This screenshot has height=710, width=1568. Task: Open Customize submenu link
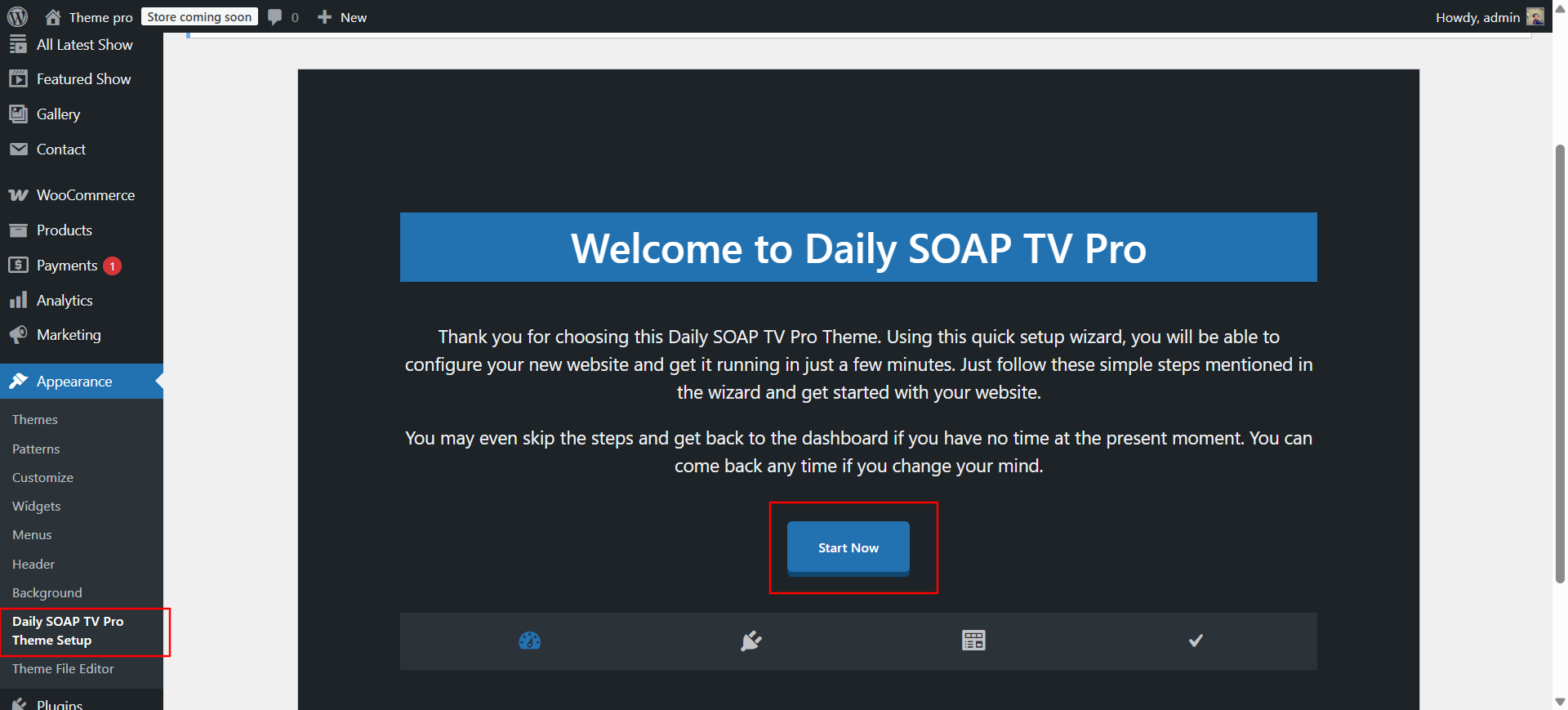click(x=42, y=477)
